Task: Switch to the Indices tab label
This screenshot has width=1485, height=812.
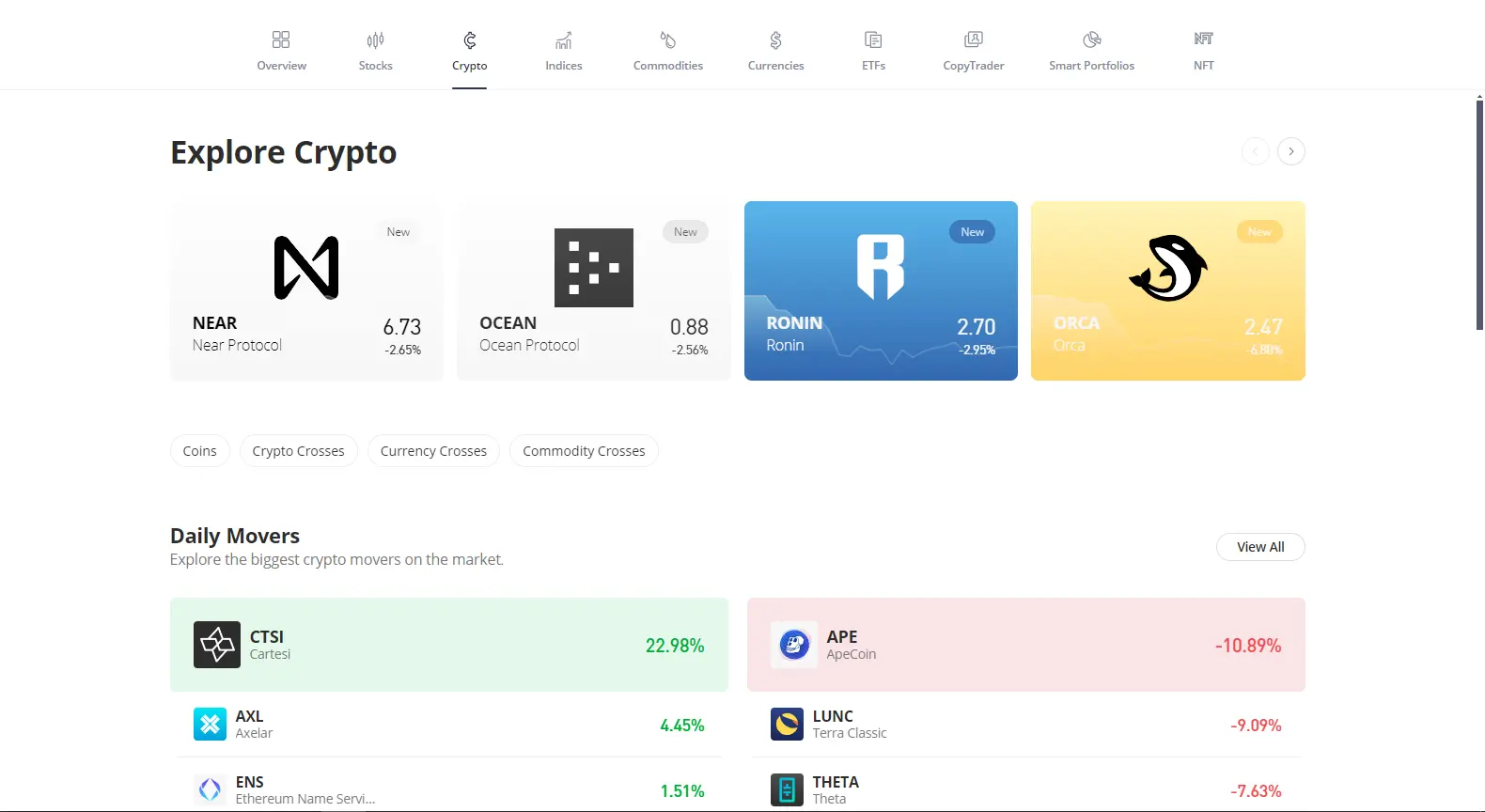Action: (x=564, y=66)
